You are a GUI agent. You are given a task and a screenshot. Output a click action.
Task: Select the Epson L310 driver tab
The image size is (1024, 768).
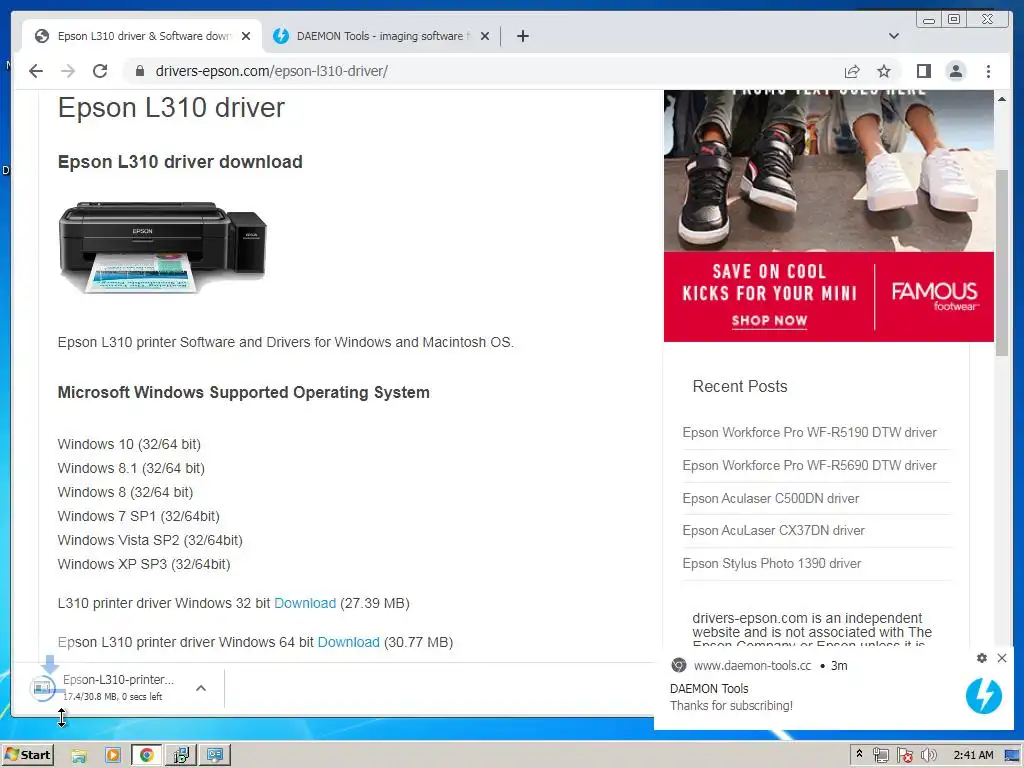(x=142, y=36)
